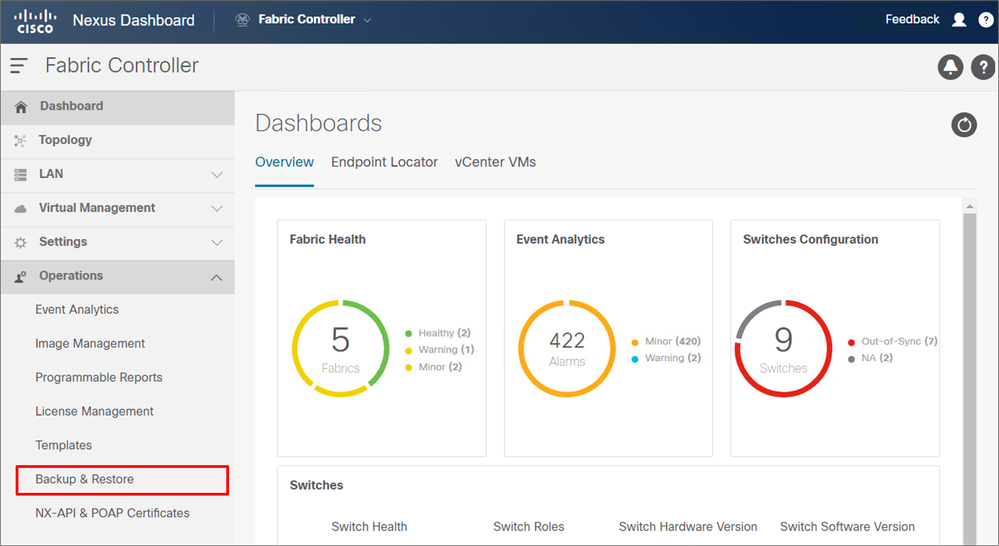Switch to the Overview tab
The width and height of the screenshot is (999, 546).
(284, 162)
